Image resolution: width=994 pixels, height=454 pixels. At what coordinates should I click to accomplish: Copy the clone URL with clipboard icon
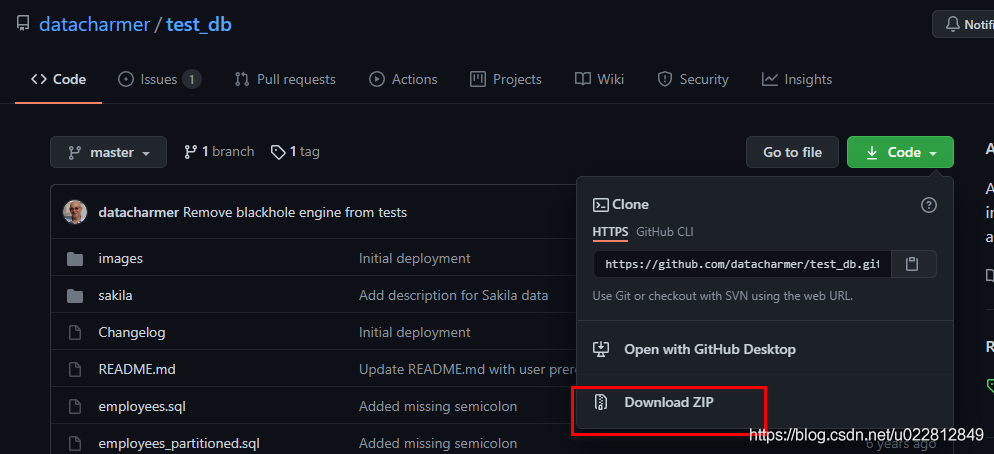click(913, 264)
